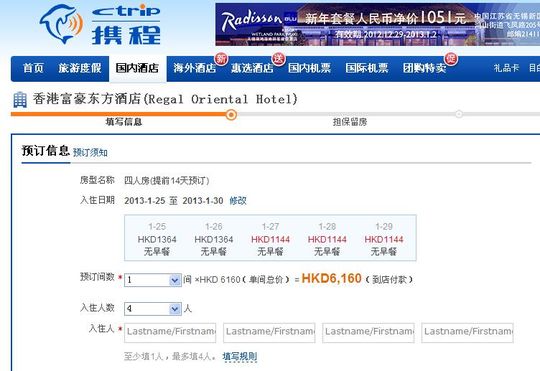Click the red 送 badge on 惠选酒店
Screen dimensions: 540x371
click(x=278, y=59)
